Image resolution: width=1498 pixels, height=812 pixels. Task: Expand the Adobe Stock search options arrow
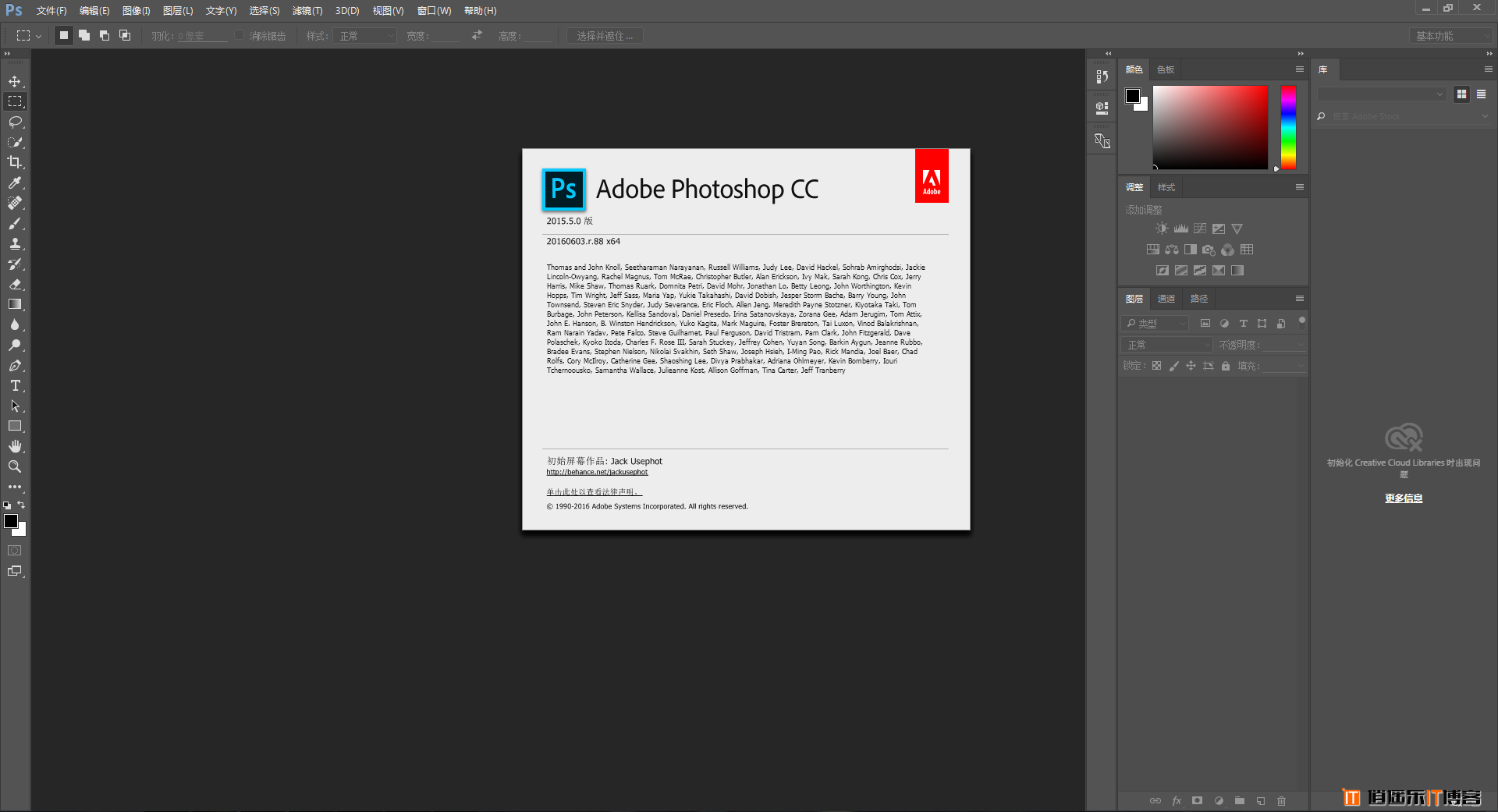click(x=1484, y=116)
